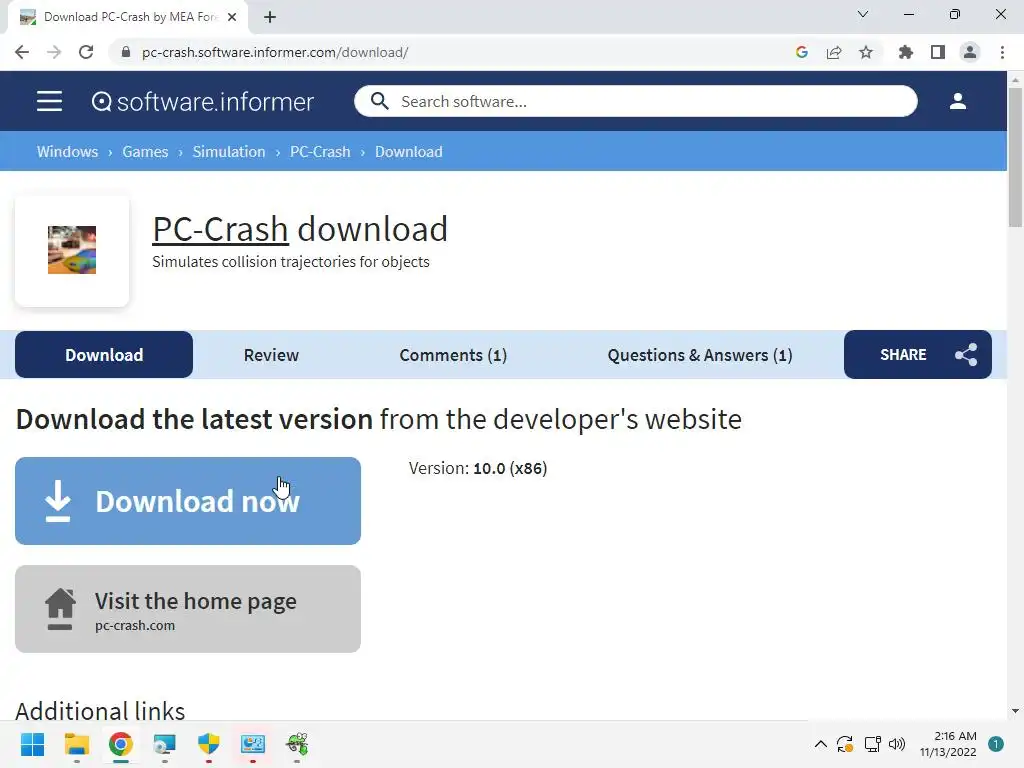Share this page via address bar icon
The height and width of the screenshot is (768, 1024).
pyautogui.click(x=834, y=52)
